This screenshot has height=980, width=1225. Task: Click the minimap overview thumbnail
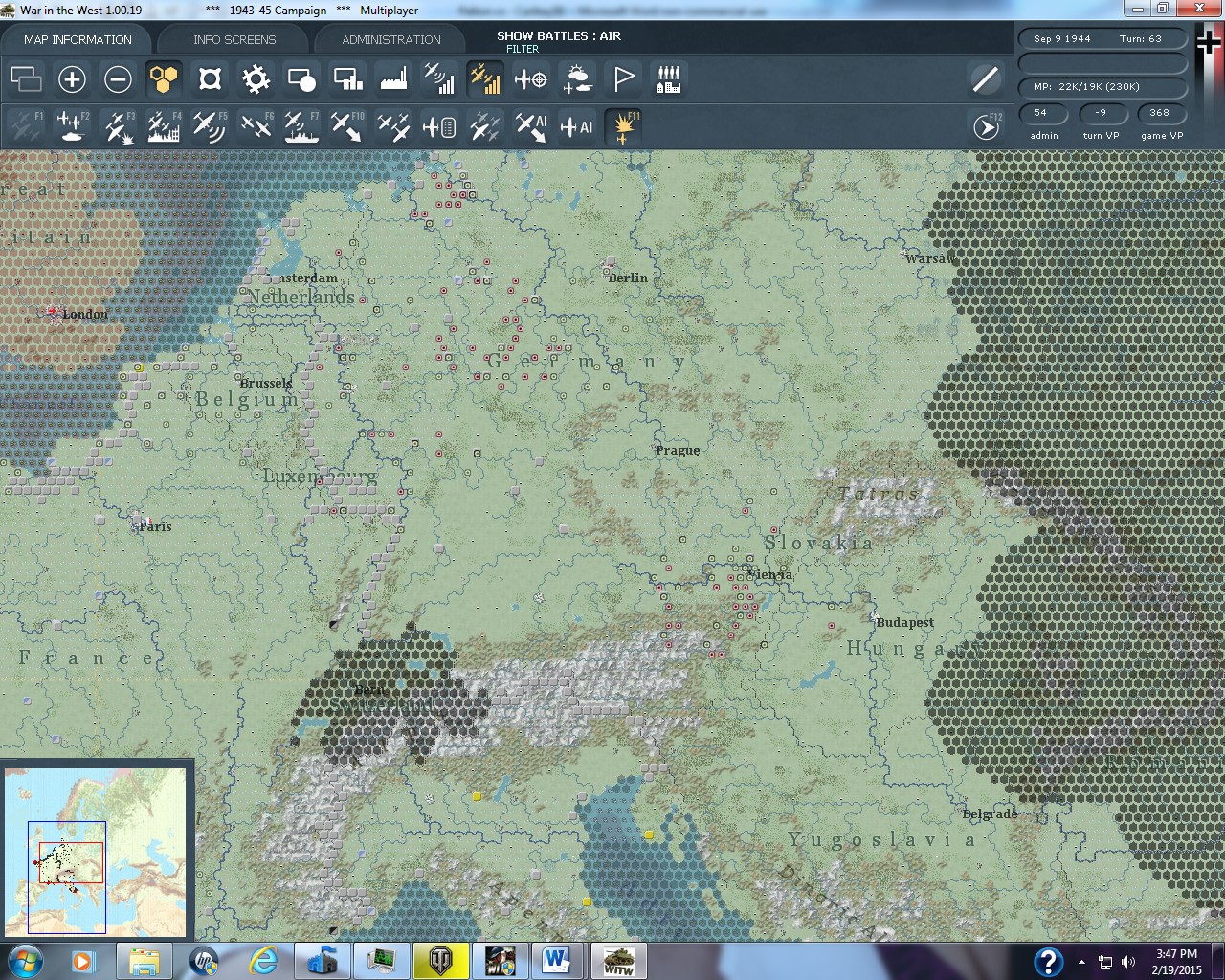pos(96,850)
